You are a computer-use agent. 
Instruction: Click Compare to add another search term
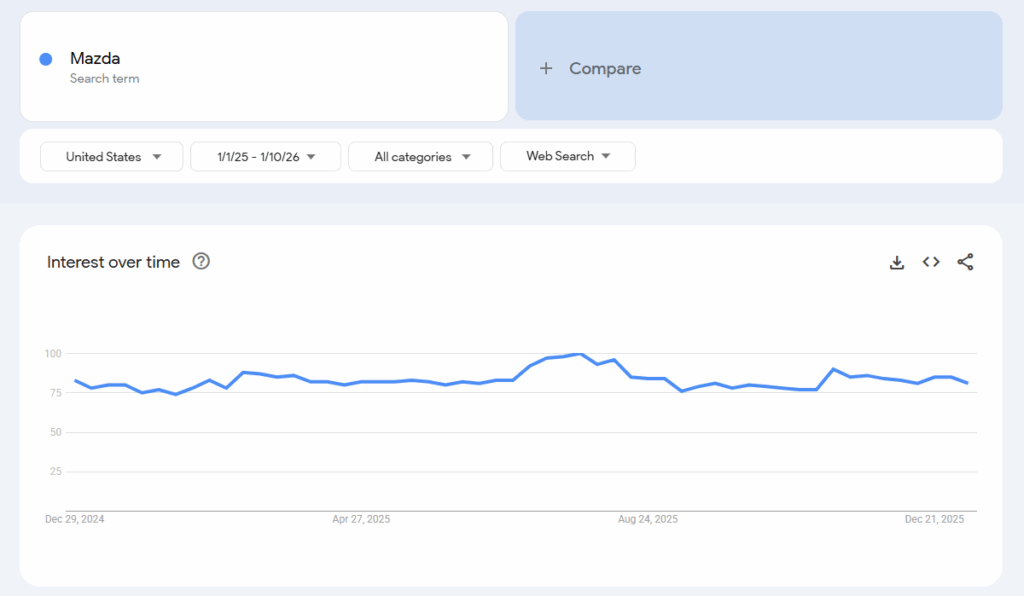(605, 68)
